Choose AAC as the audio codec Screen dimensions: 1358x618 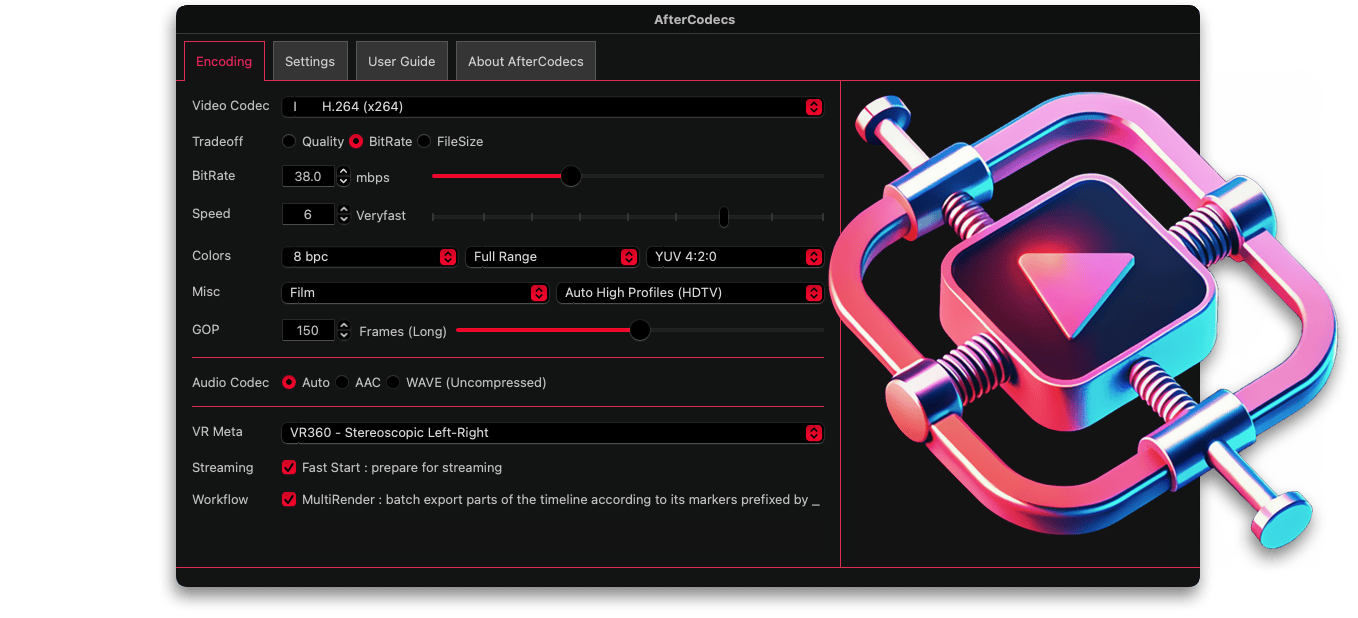(342, 383)
